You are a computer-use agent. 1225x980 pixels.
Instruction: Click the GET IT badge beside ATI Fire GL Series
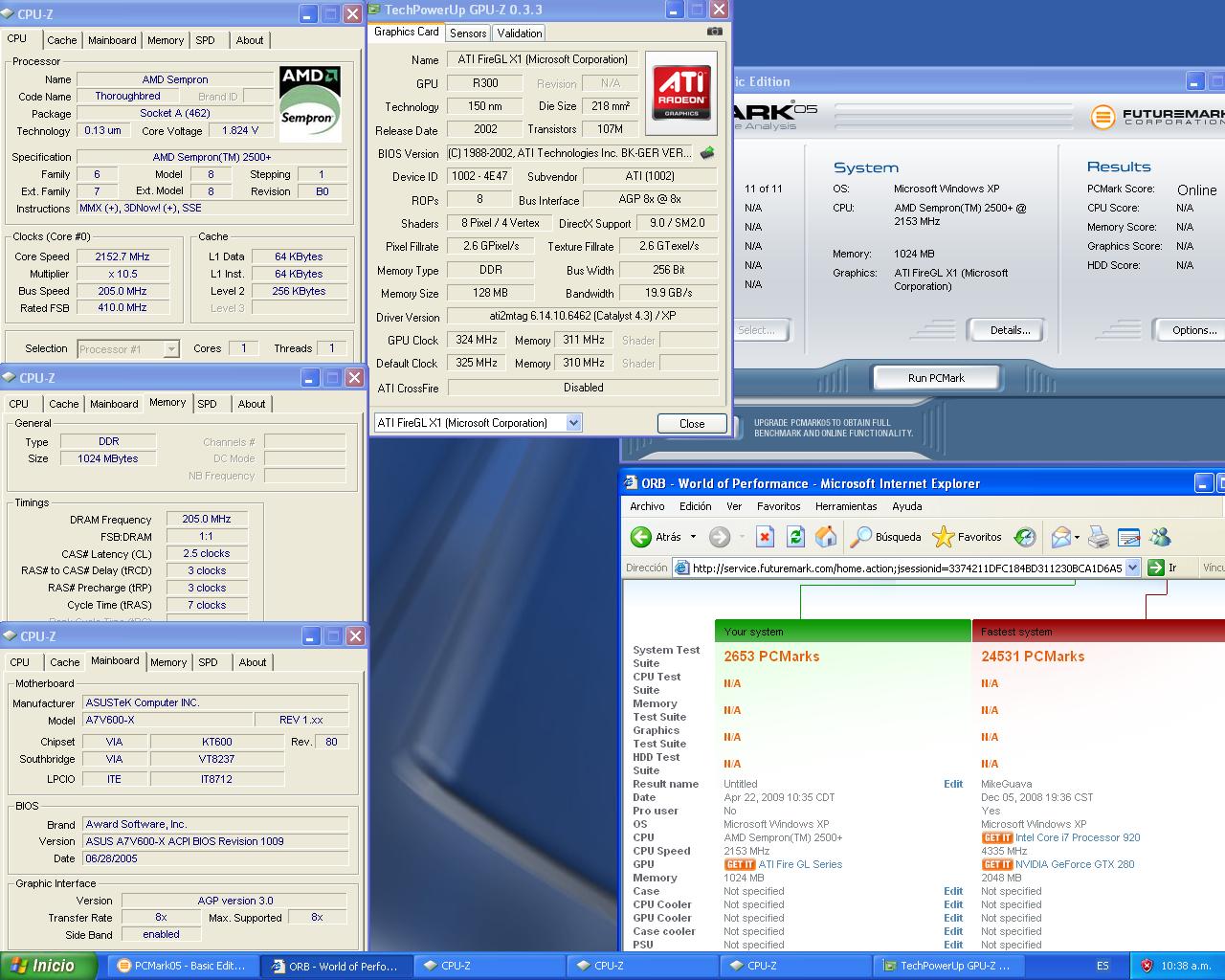point(740,864)
